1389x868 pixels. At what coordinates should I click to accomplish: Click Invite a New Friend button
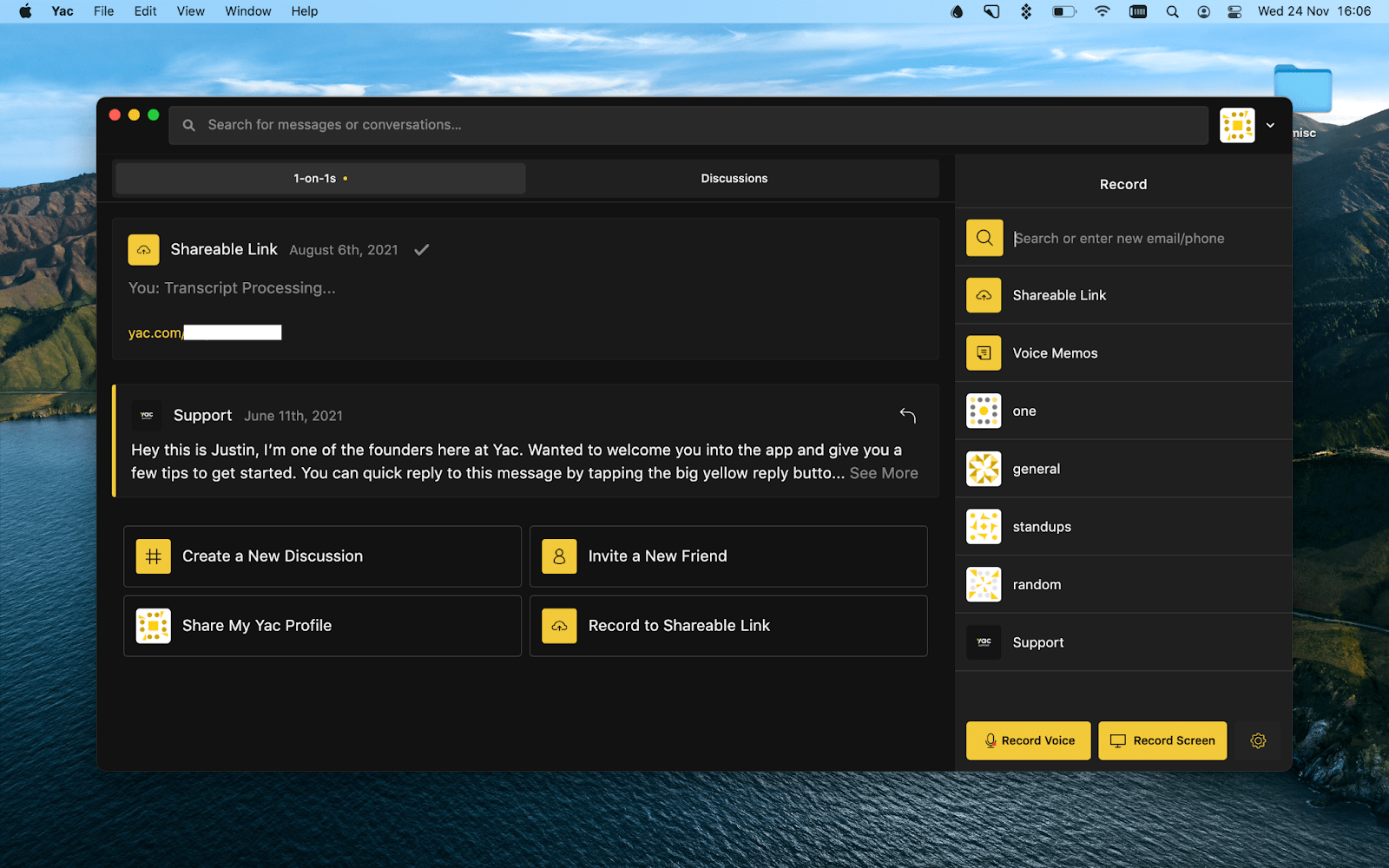click(x=728, y=556)
